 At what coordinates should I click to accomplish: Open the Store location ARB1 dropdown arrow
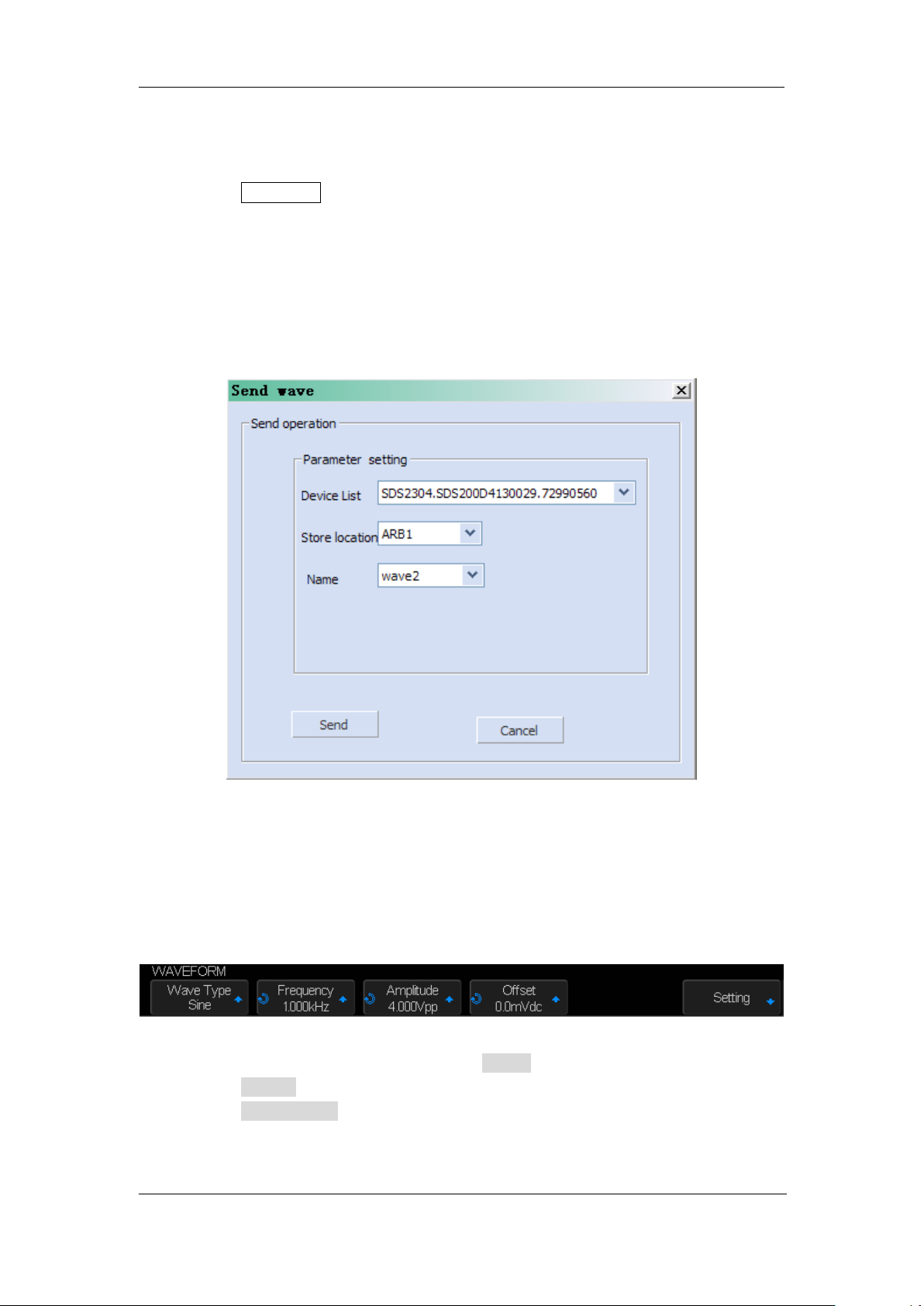(x=470, y=533)
